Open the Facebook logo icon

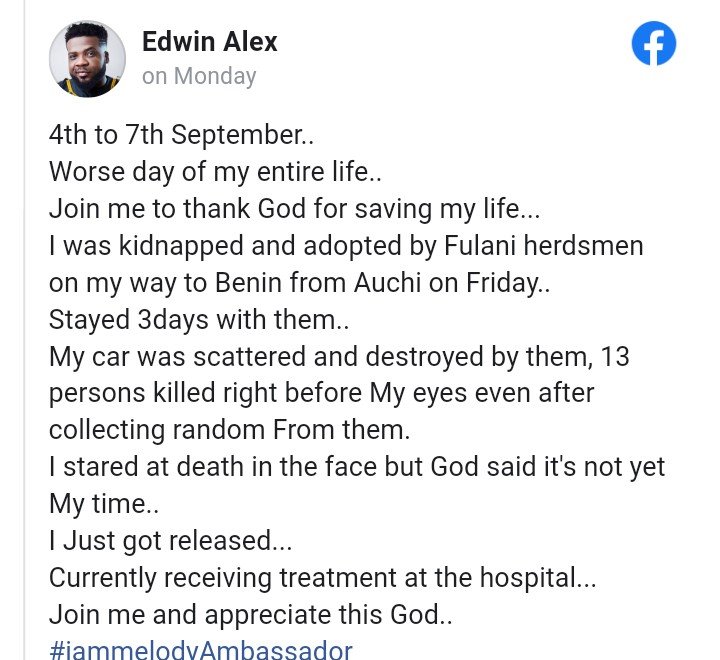[653, 43]
